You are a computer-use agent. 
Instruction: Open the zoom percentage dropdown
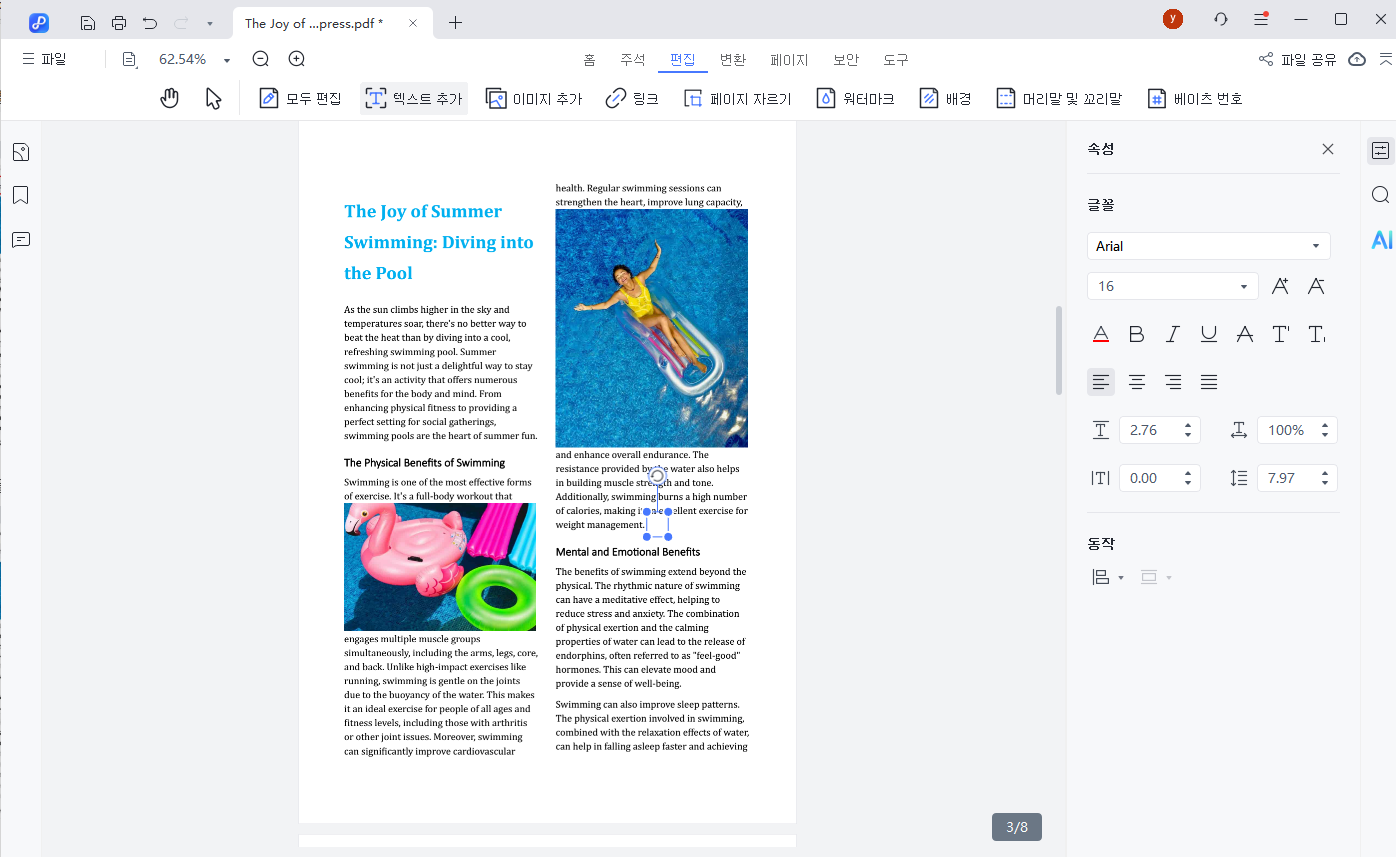click(x=227, y=60)
